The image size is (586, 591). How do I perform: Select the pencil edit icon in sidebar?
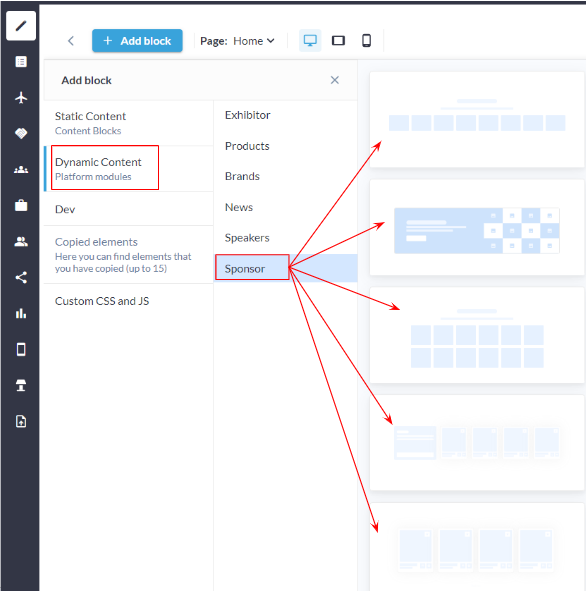click(21, 26)
